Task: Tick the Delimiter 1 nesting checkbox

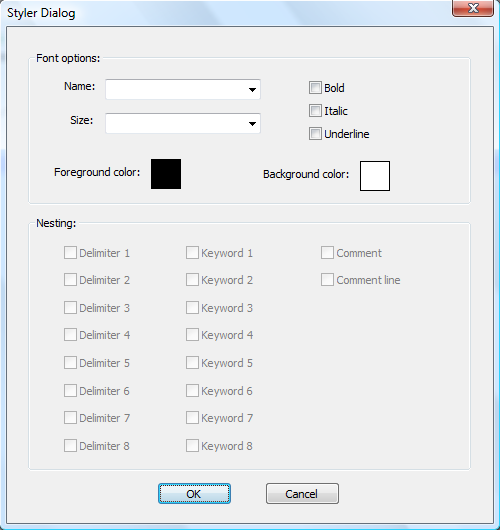Action: click(70, 252)
